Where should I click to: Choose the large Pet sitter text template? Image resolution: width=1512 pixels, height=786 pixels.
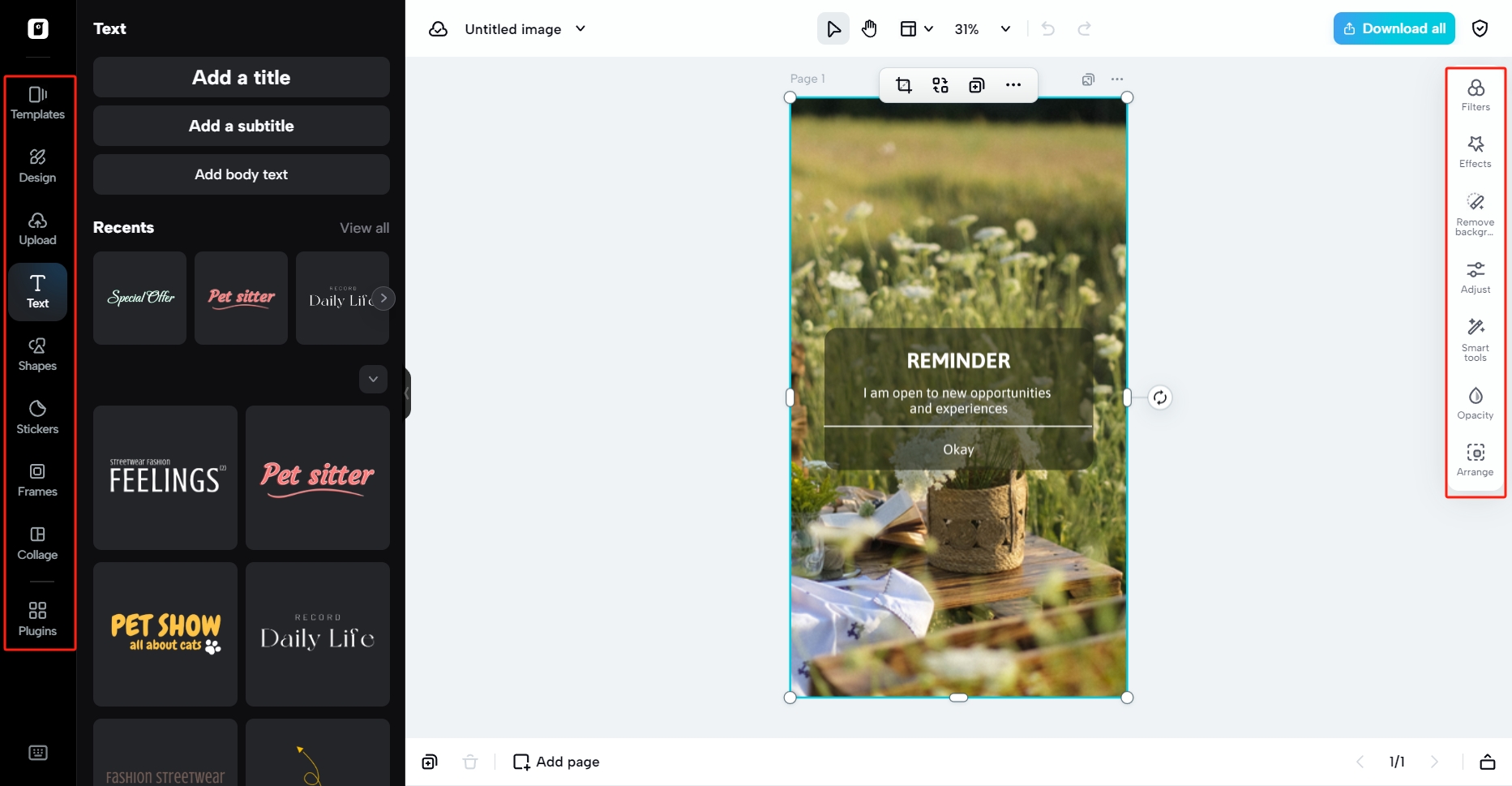coord(318,478)
